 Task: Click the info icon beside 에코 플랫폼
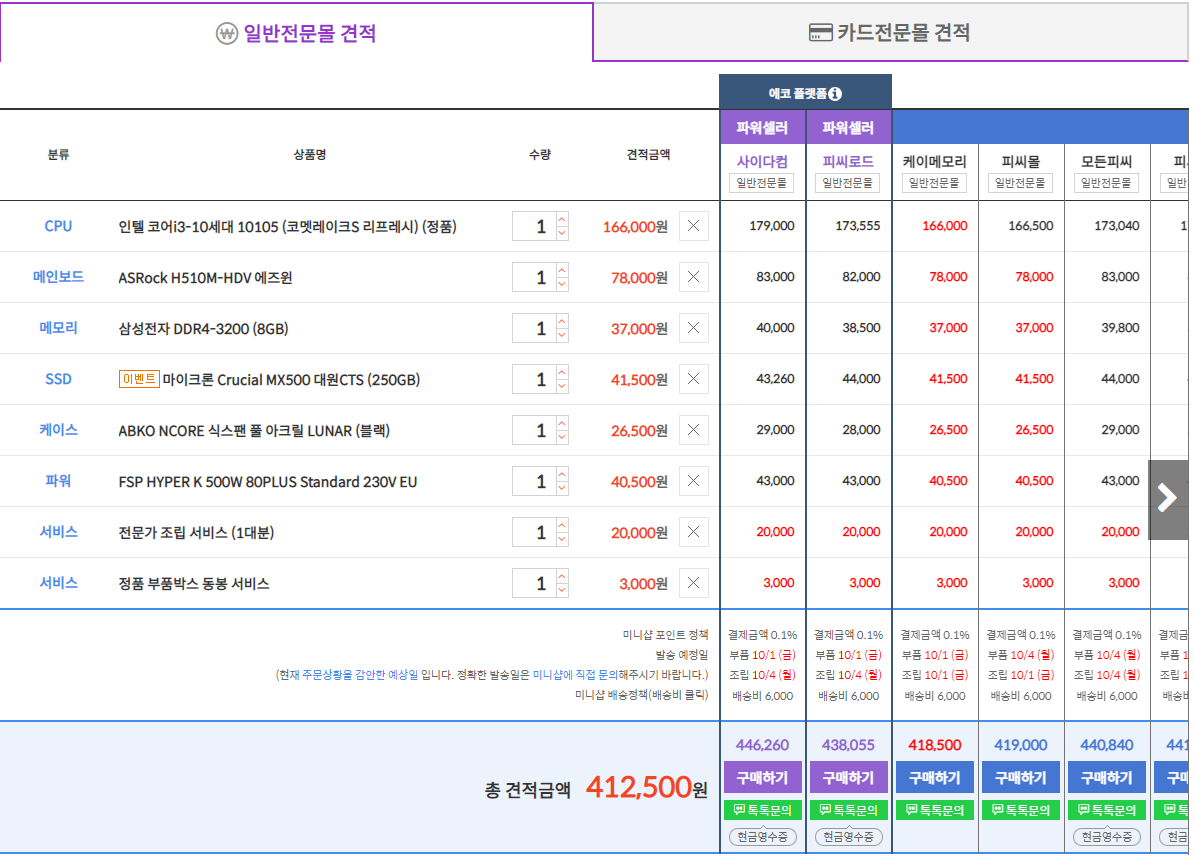coord(835,94)
